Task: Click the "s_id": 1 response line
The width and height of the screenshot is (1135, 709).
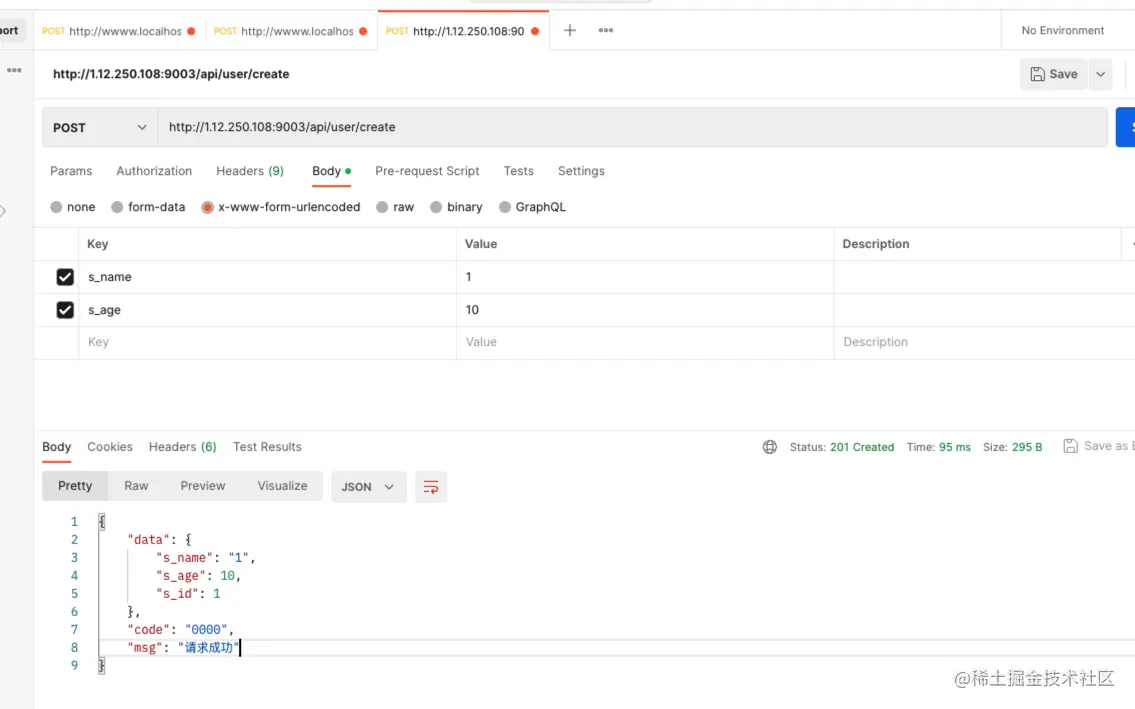Action: pyautogui.click(x=188, y=594)
